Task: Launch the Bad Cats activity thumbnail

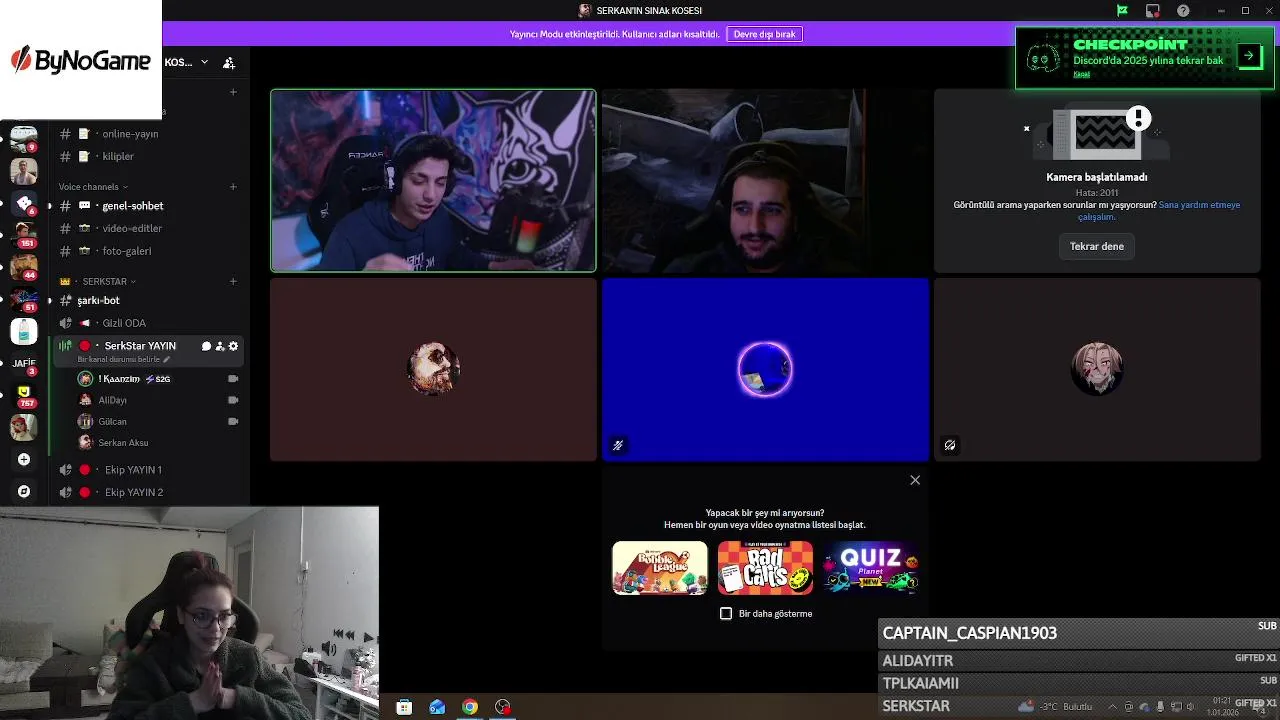Action: (765, 568)
